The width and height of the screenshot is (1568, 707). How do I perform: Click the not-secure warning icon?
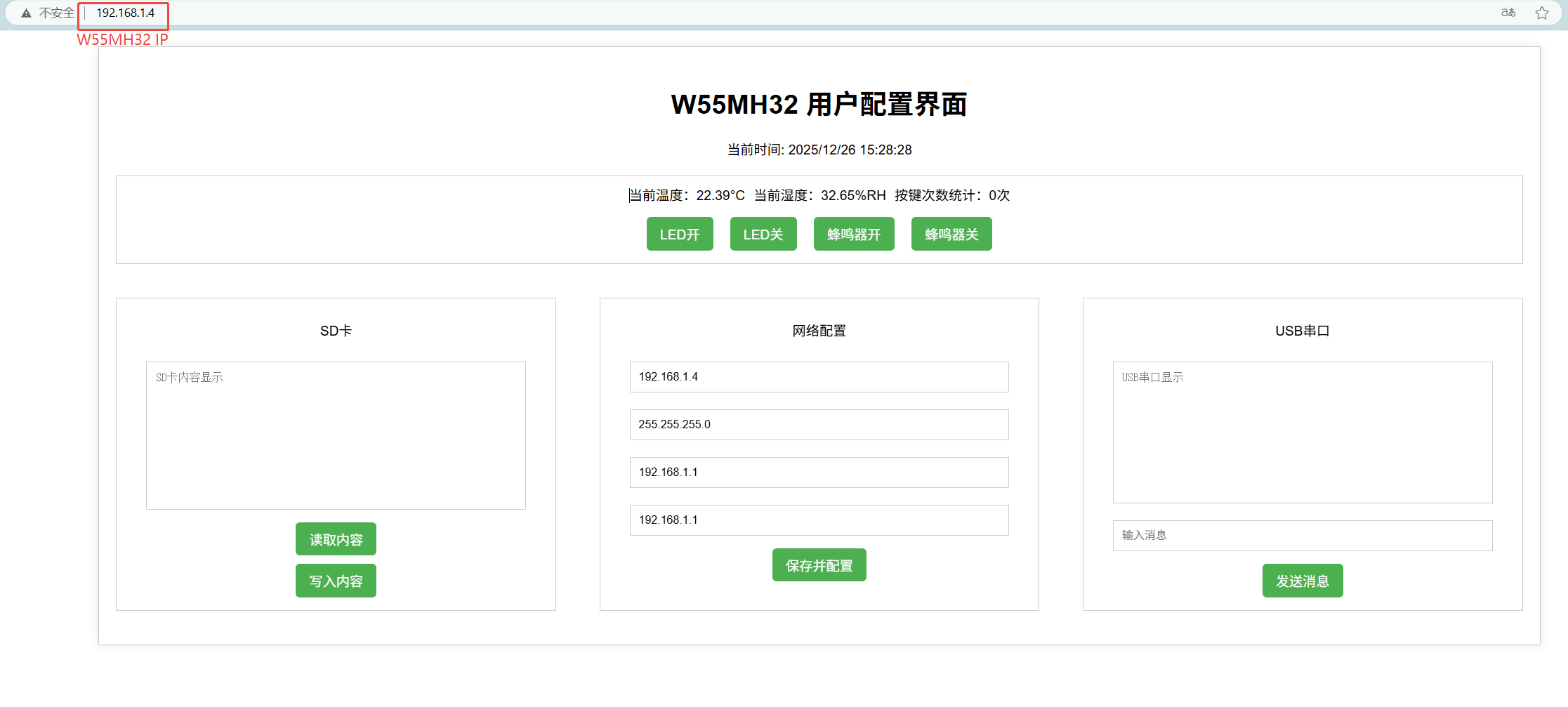[27, 13]
